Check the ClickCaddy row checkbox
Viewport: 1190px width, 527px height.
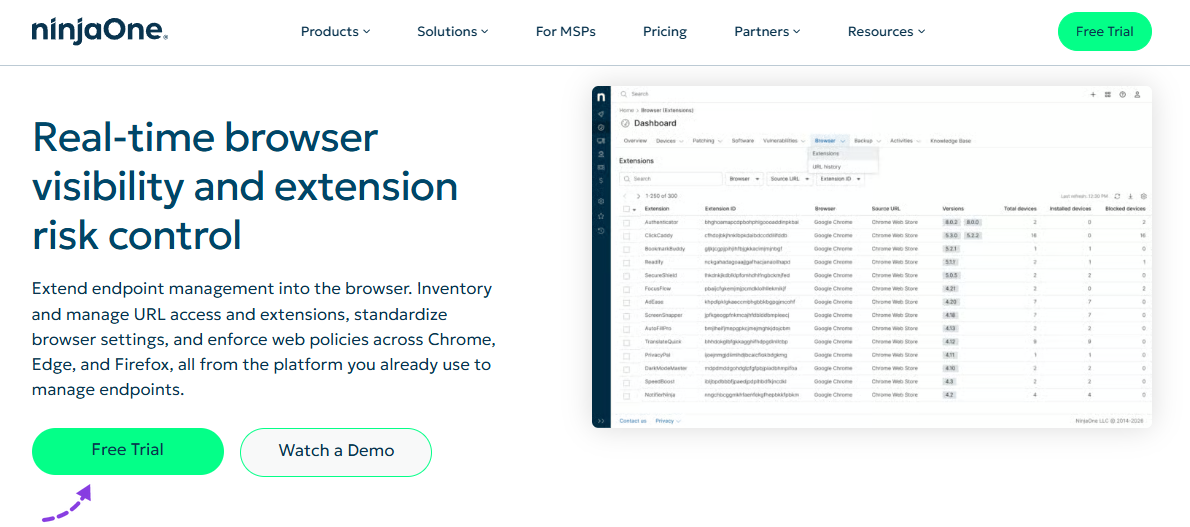click(x=626, y=236)
